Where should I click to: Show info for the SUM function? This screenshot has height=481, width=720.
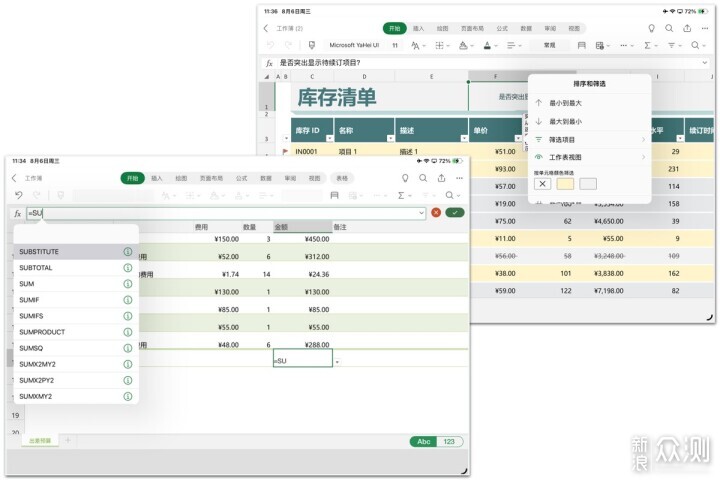128,284
